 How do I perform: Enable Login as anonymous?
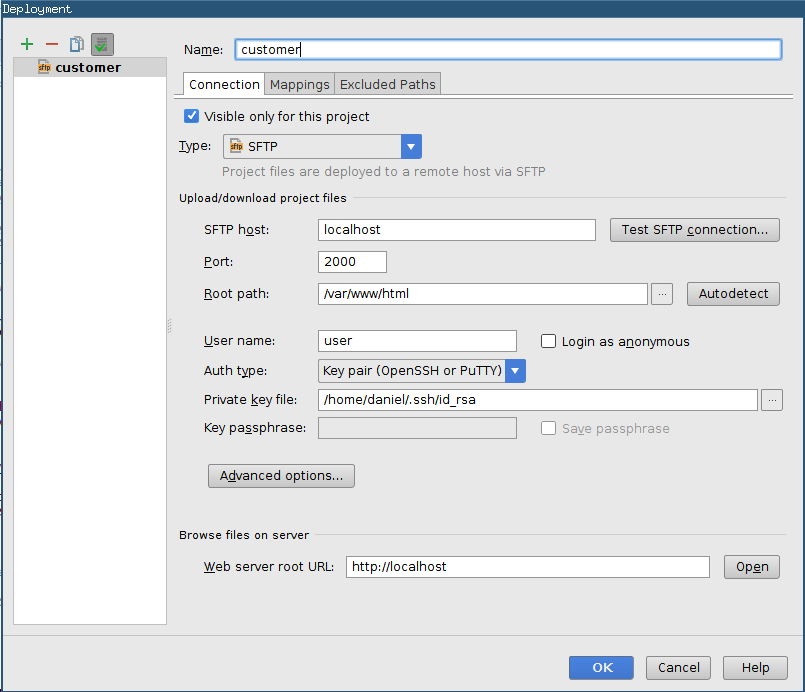point(548,340)
